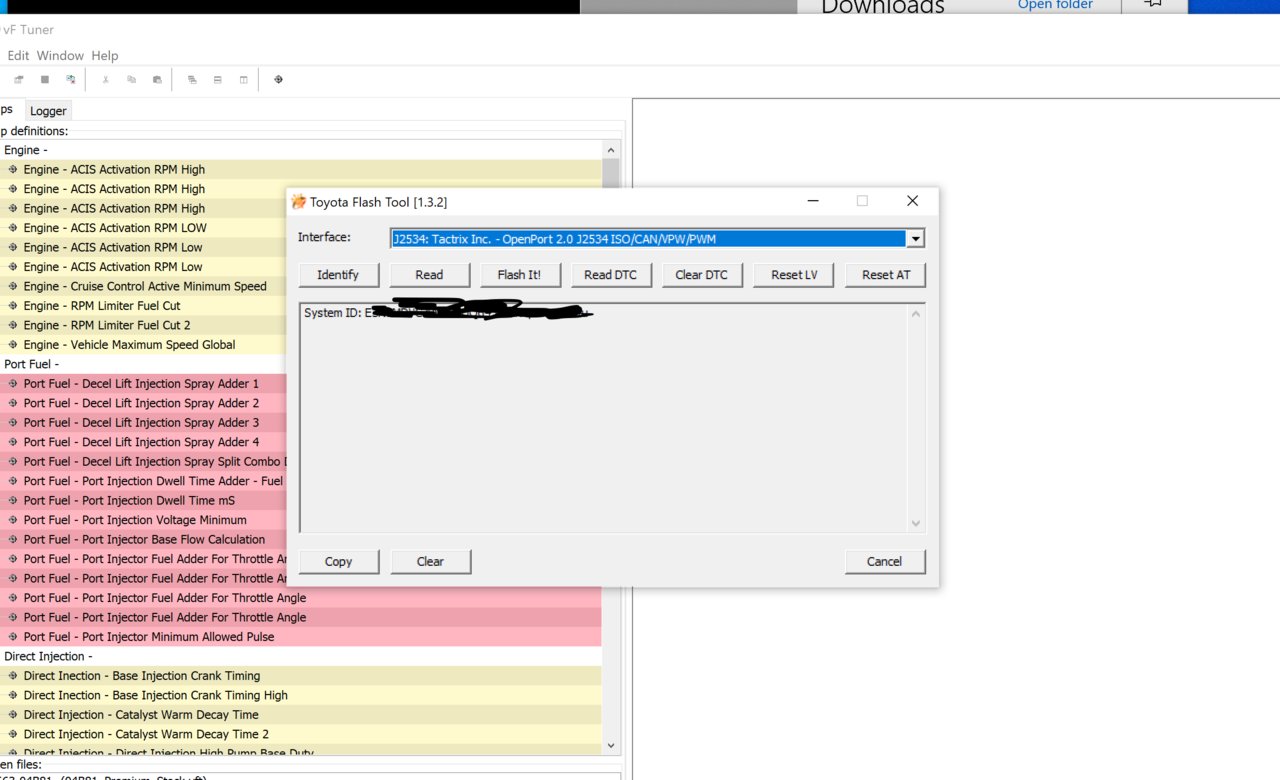
Task: Click the open file toolbar icon
Action: click(19, 80)
